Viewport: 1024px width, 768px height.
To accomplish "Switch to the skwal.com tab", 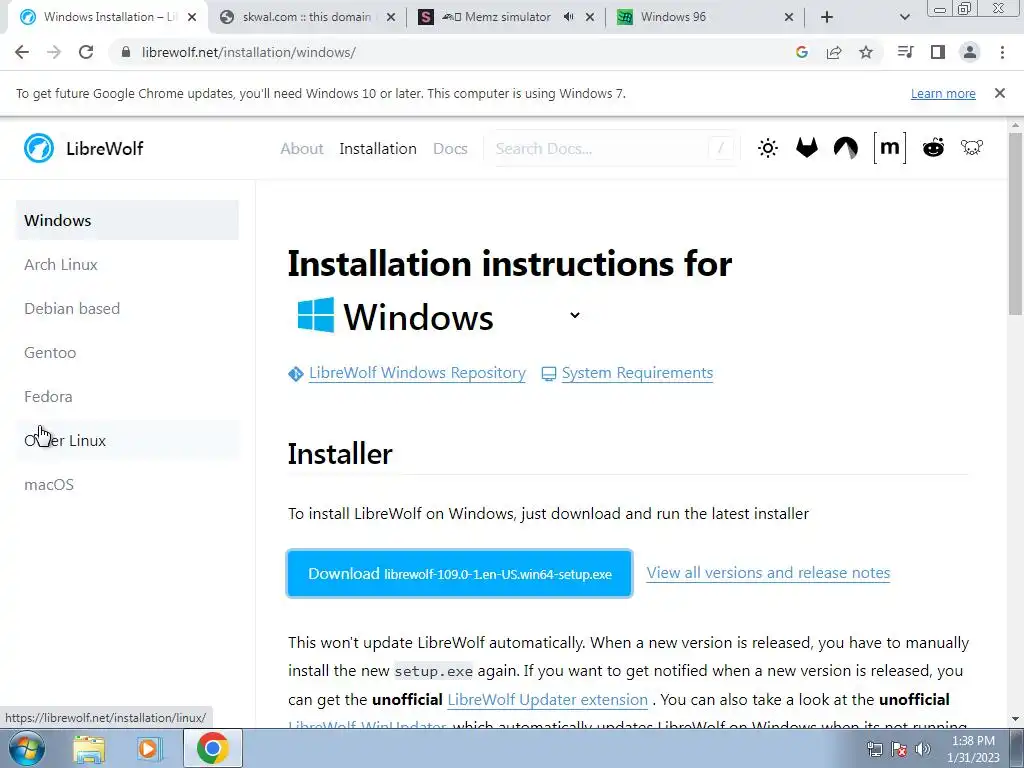I will coord(307,17).
